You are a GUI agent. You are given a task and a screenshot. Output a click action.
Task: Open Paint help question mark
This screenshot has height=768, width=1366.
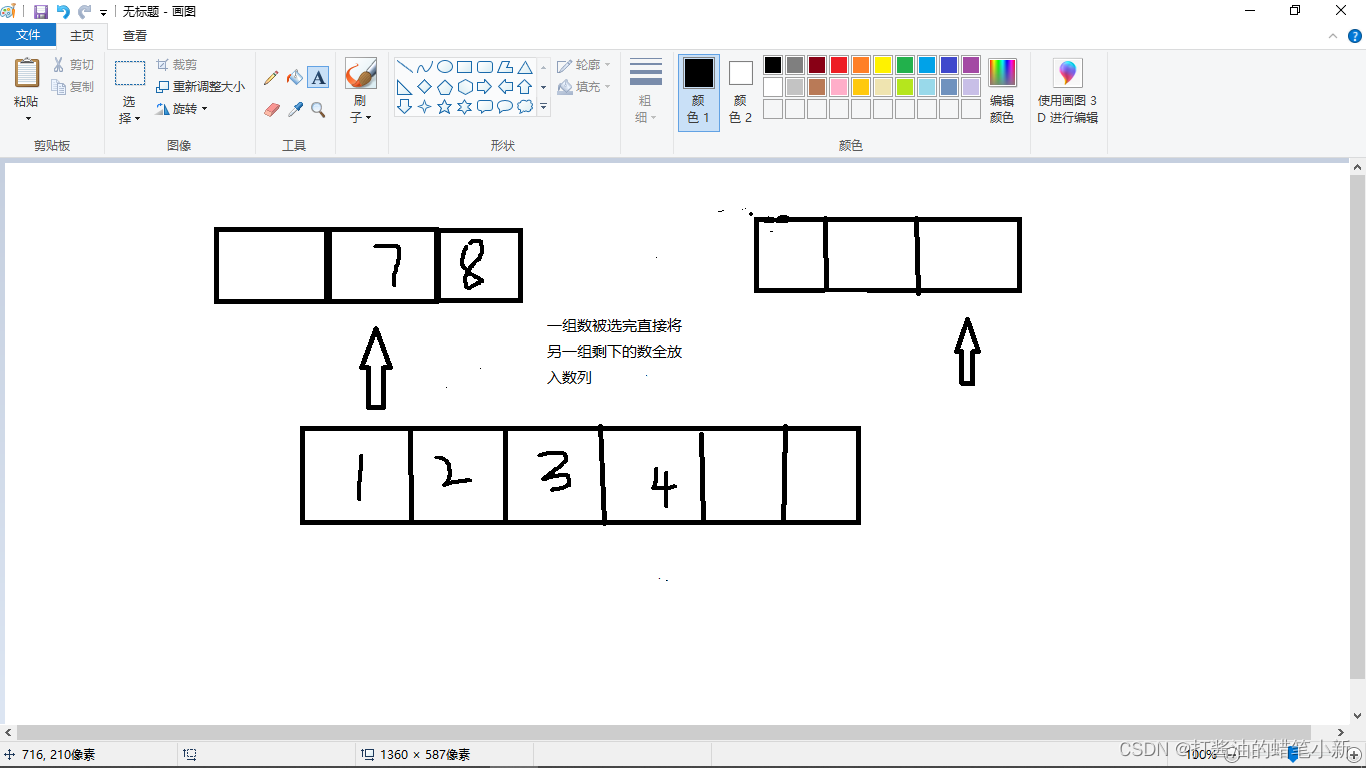tap(1355, 35)
